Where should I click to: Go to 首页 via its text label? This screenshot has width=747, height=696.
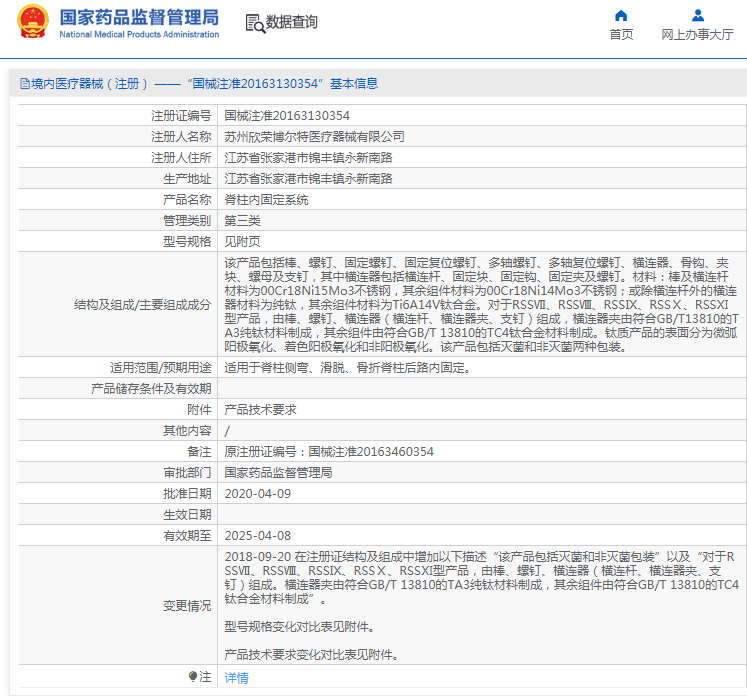coord(621,34)
